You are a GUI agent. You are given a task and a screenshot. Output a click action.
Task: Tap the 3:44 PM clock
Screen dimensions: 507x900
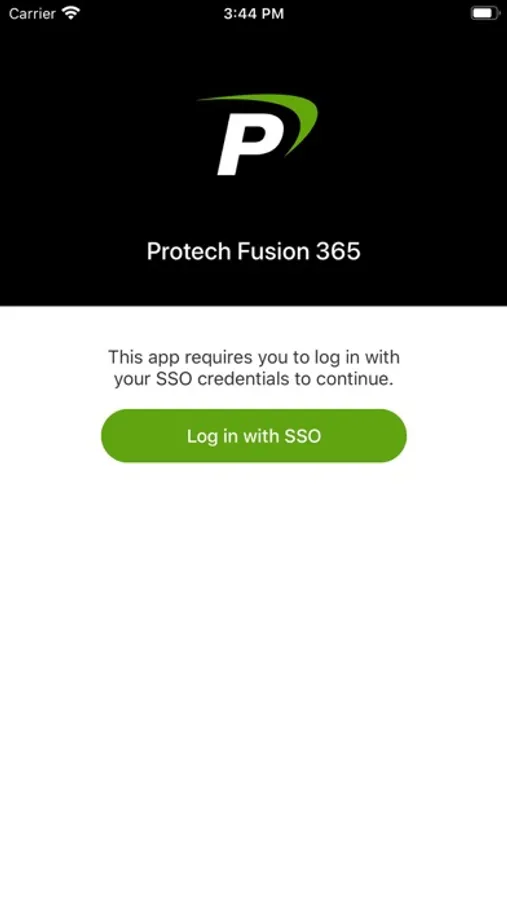point(253,14)
